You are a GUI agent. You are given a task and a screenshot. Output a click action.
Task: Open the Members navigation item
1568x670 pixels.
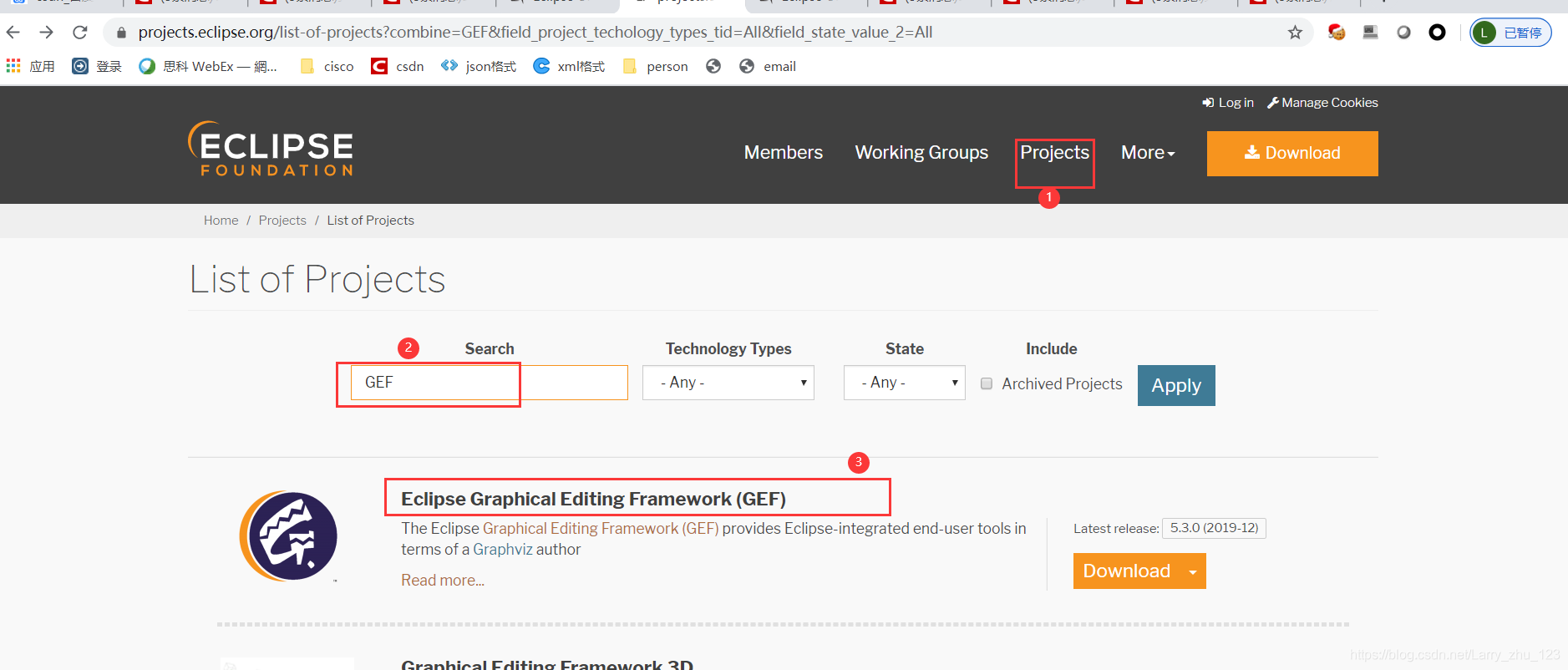(784, 153)
